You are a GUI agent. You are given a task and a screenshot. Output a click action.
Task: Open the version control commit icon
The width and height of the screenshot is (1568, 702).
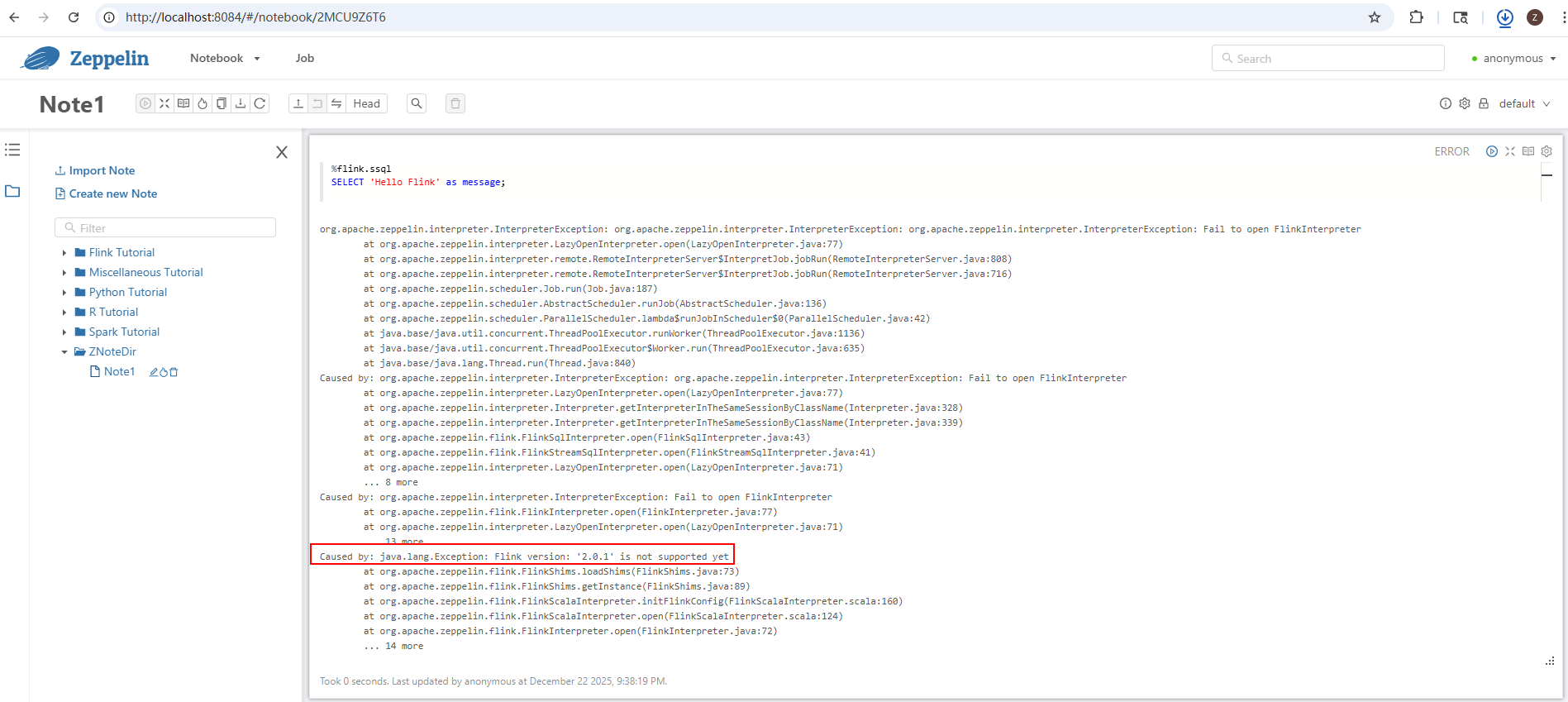[298, 103]
